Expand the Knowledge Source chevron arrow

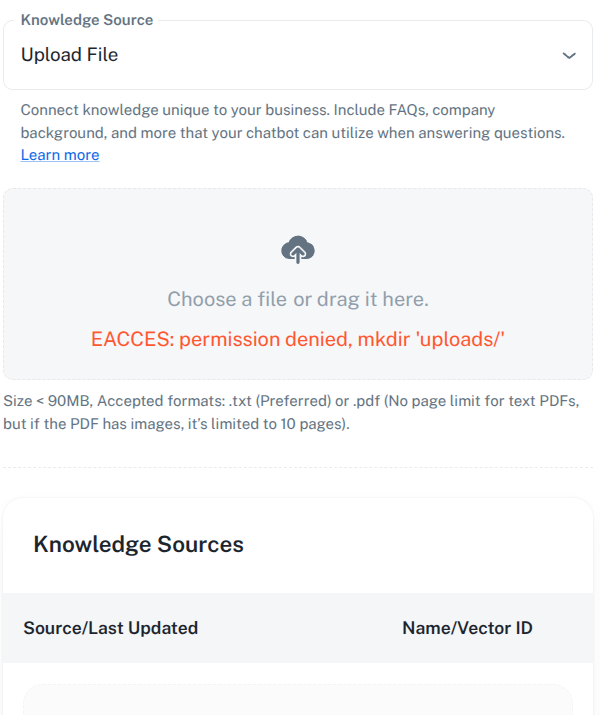[569, 56]
